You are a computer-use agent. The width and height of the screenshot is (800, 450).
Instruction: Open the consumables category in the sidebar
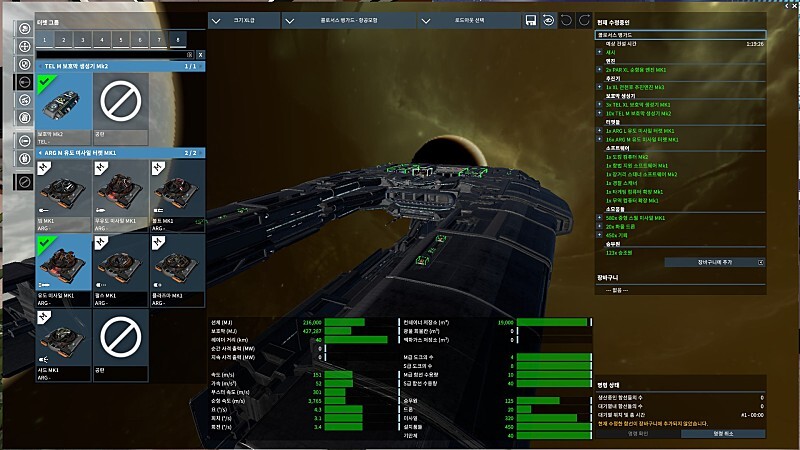(x=24, y=118)
